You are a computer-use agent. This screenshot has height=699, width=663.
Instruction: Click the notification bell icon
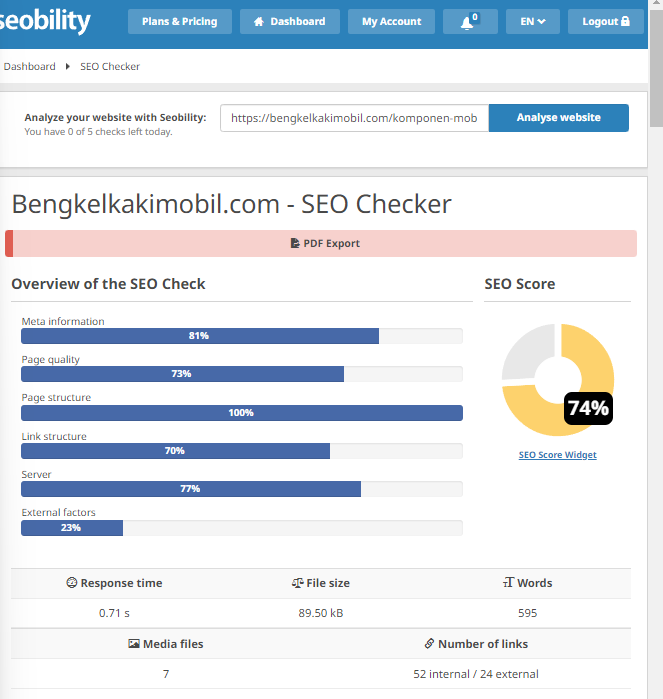[x=467, y=22]
